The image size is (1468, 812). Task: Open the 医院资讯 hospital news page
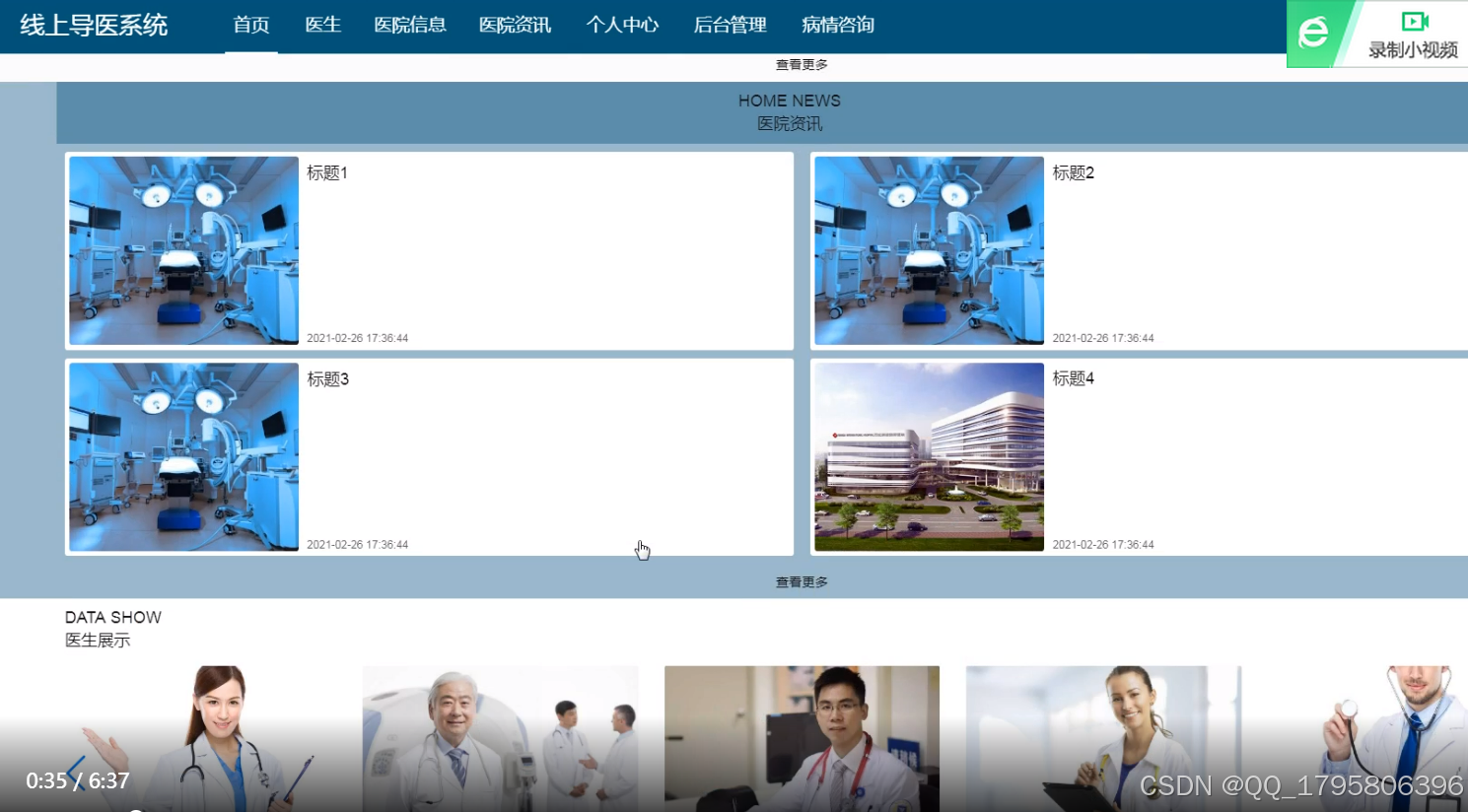(x=515, y=26)
